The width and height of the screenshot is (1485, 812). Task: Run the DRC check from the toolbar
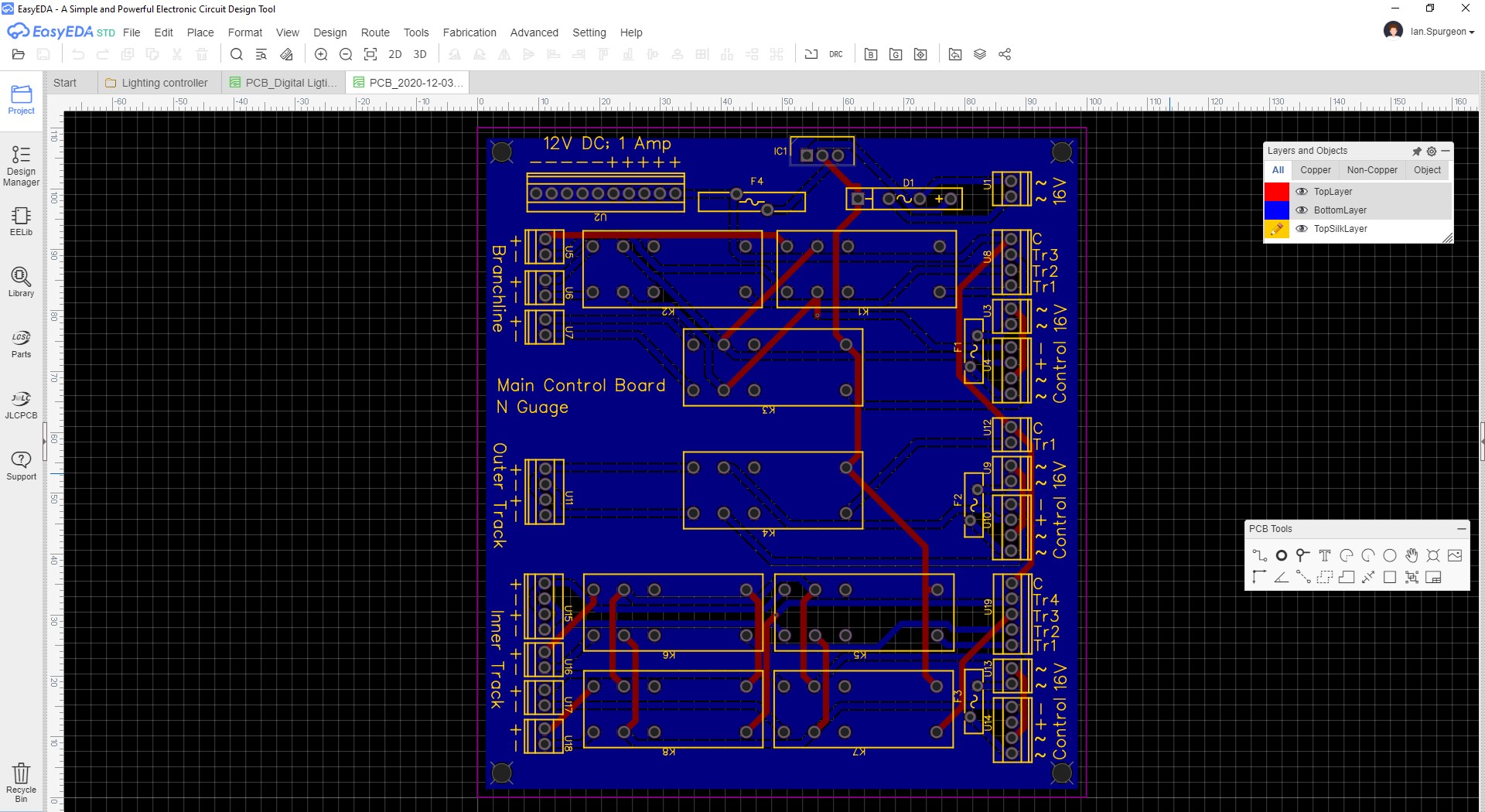(835, 54)
